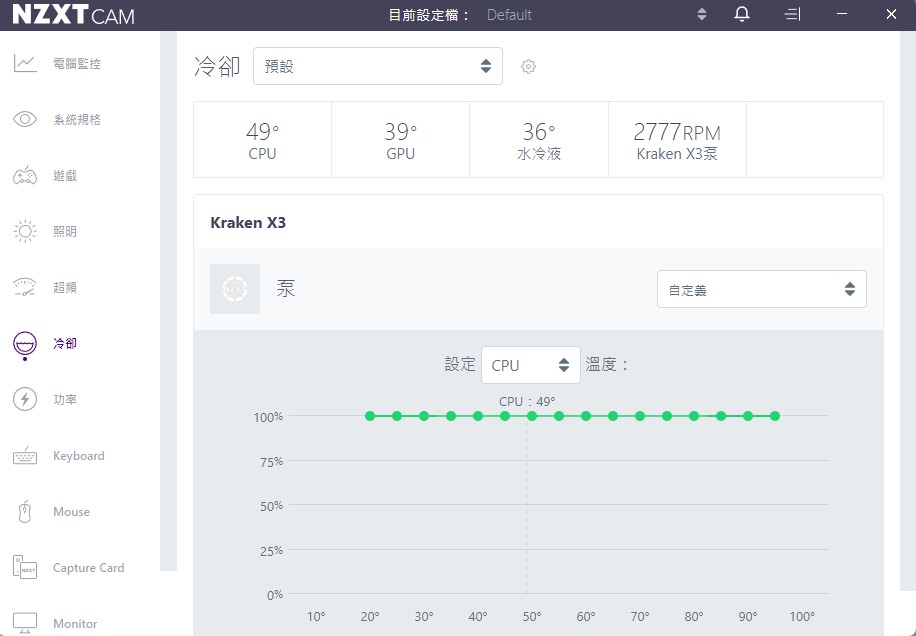Open cooling profile settings gear
Viewport: 916px width, 636px height.
click(x=528, y=66)
